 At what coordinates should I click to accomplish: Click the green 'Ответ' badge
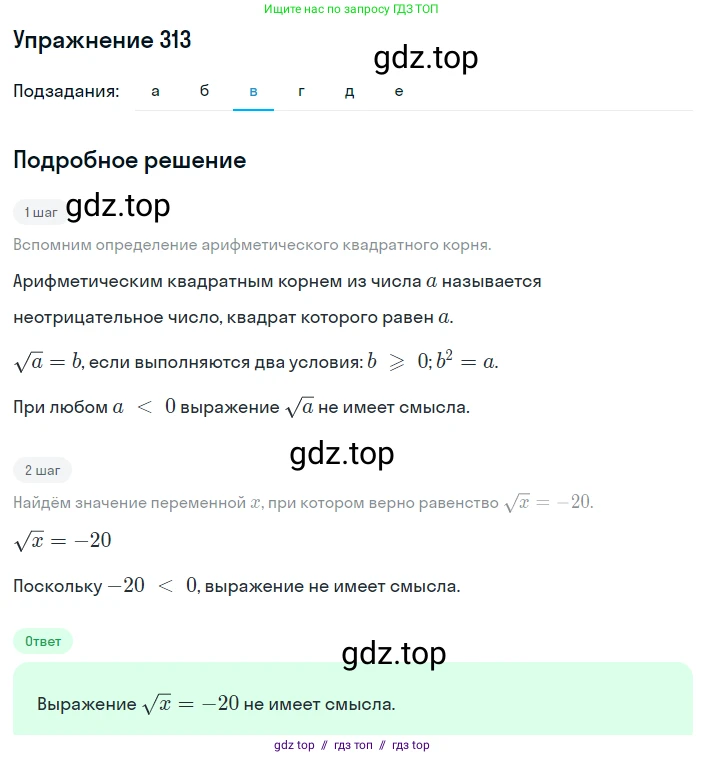[43, 641]
